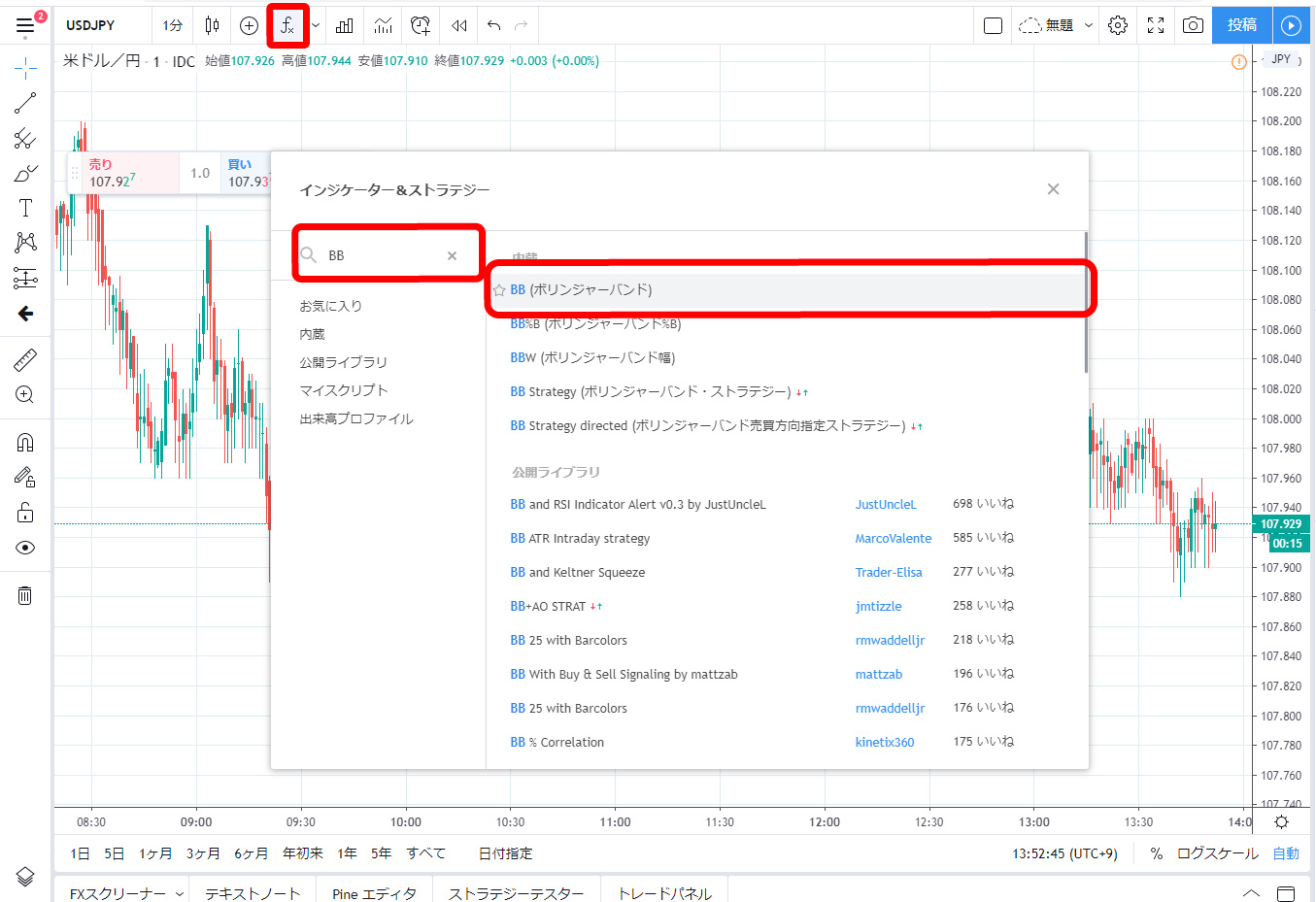1316x902 pixels.
Task: Click the 売り sell button
Action: coord(124,173)
